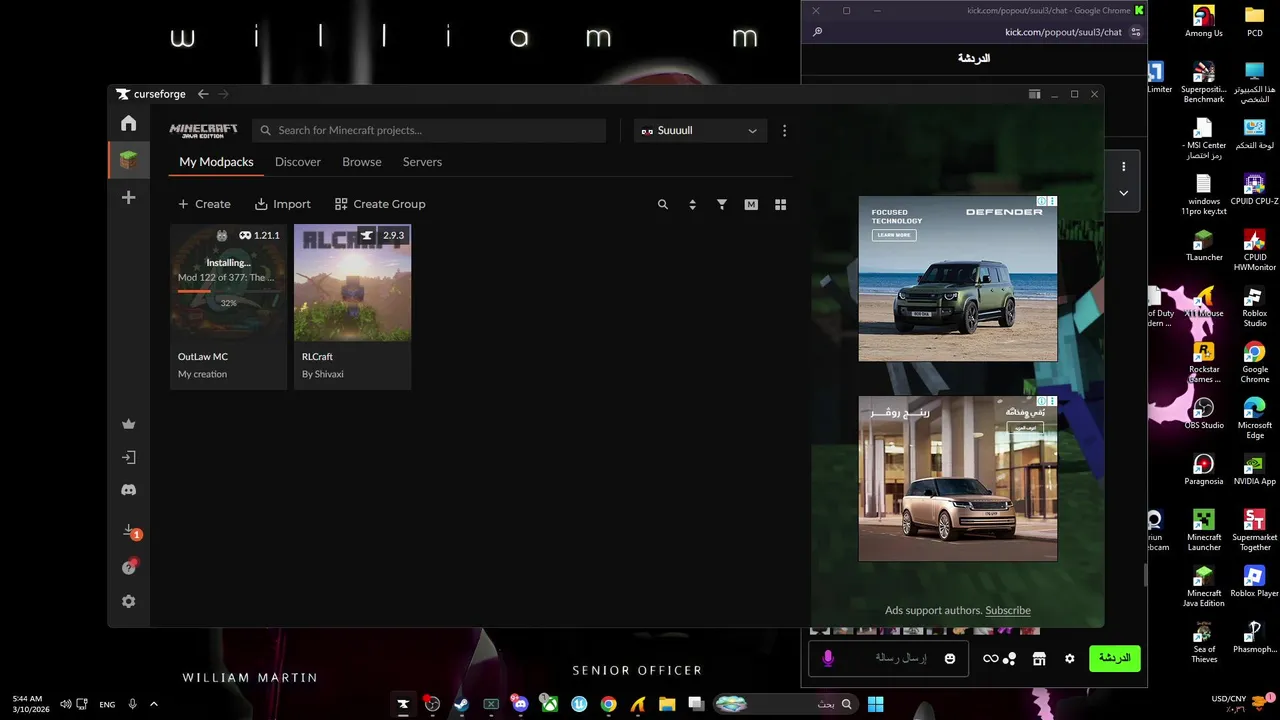Click the purple microphone icon in Kick chat

828,658
